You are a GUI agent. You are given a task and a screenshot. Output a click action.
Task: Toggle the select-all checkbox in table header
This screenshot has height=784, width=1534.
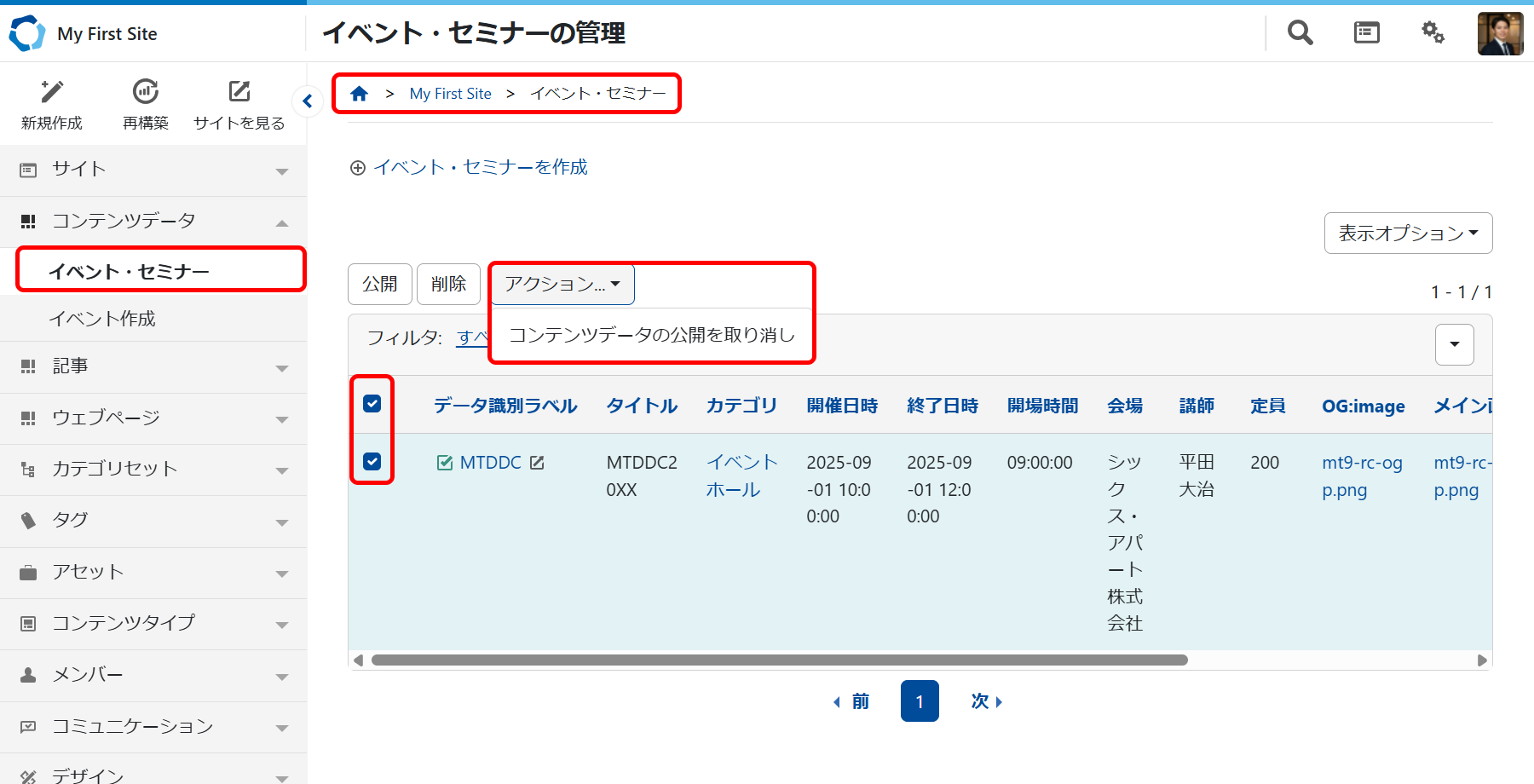coord(372,404)
